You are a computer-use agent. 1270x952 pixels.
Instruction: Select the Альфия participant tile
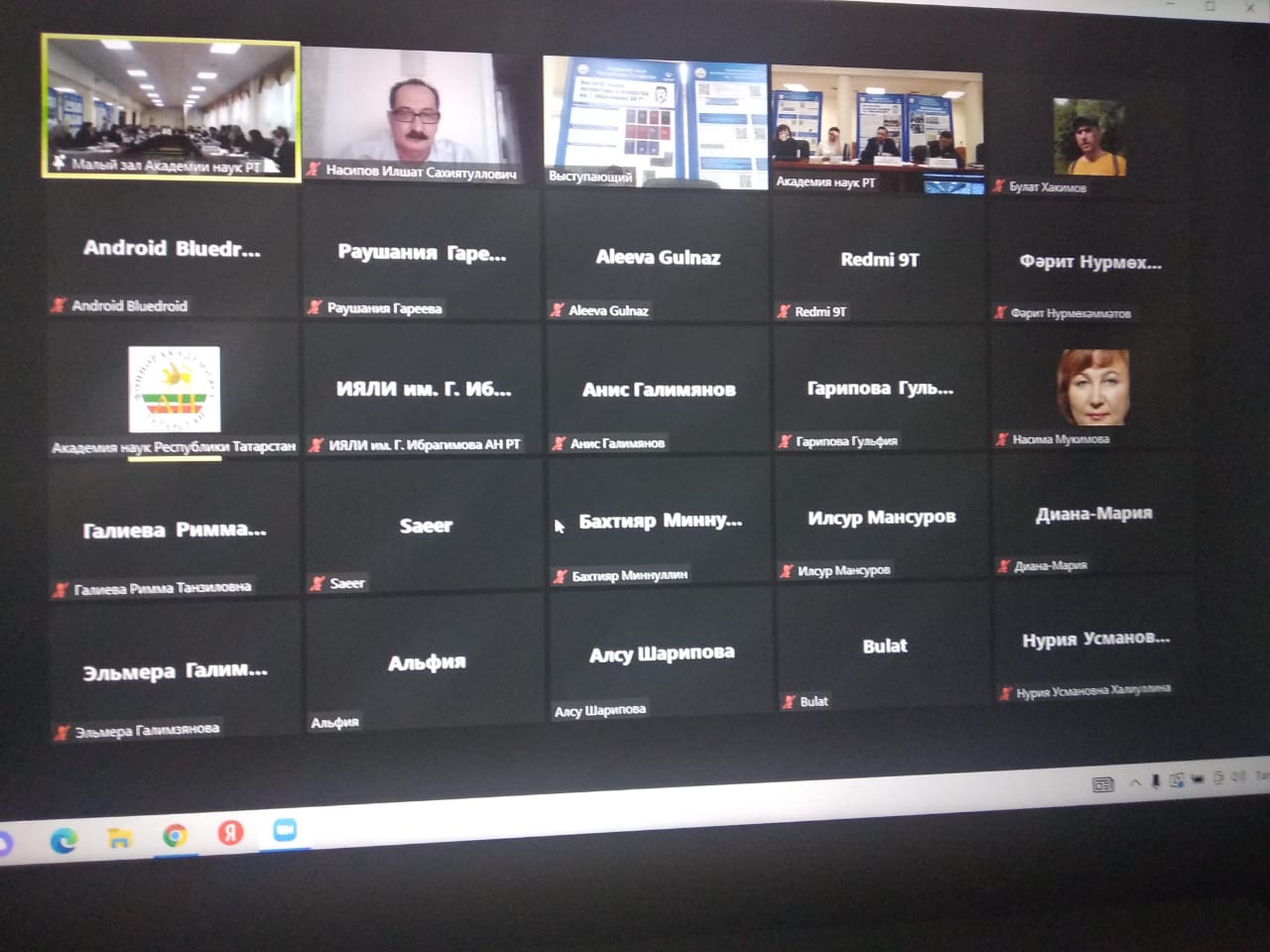[x=426, y=662]
